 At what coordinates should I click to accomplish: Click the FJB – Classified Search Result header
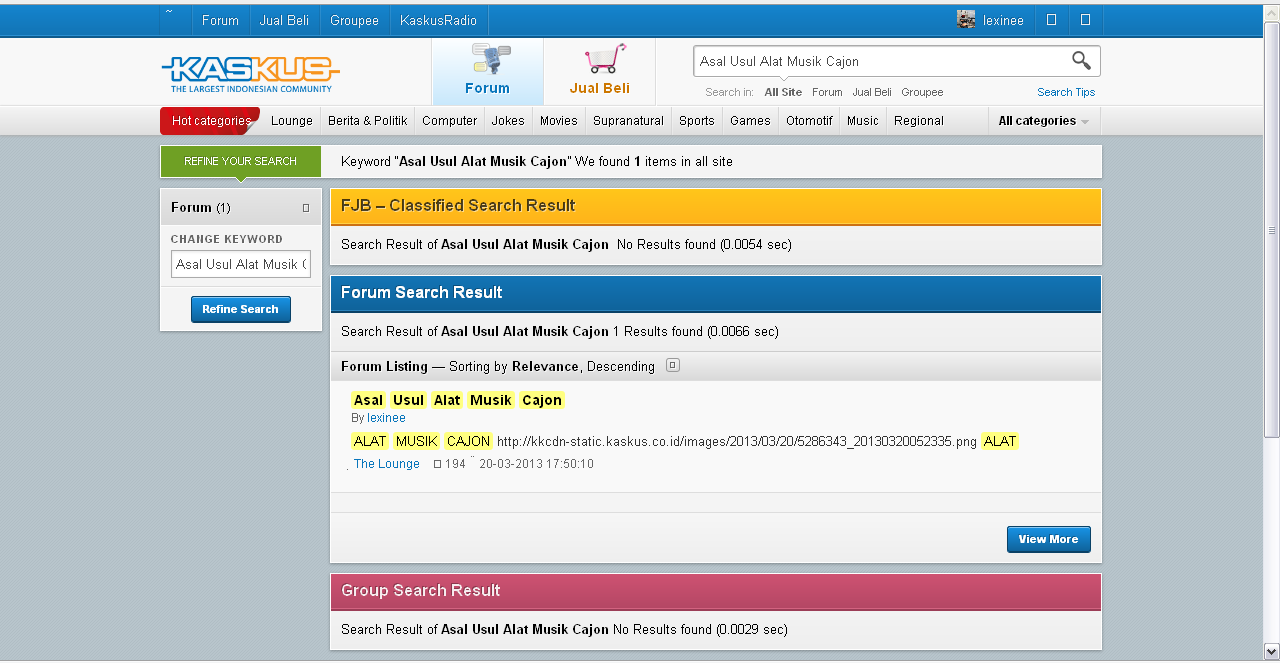(x=716, y=207)
